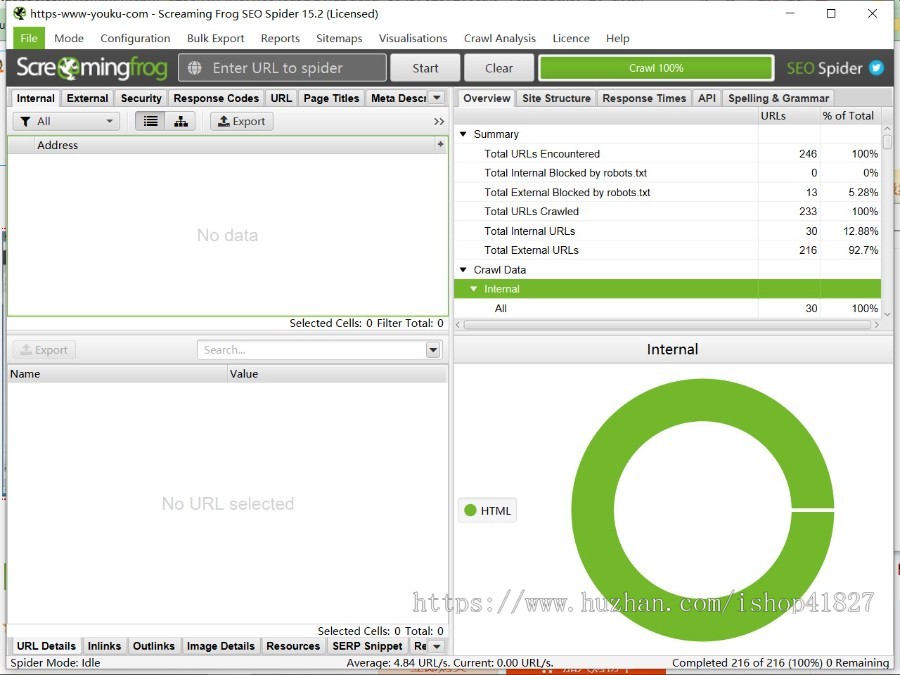
Task: Open the Help menu
Action: pyautogui.click(x=618, y=38)
